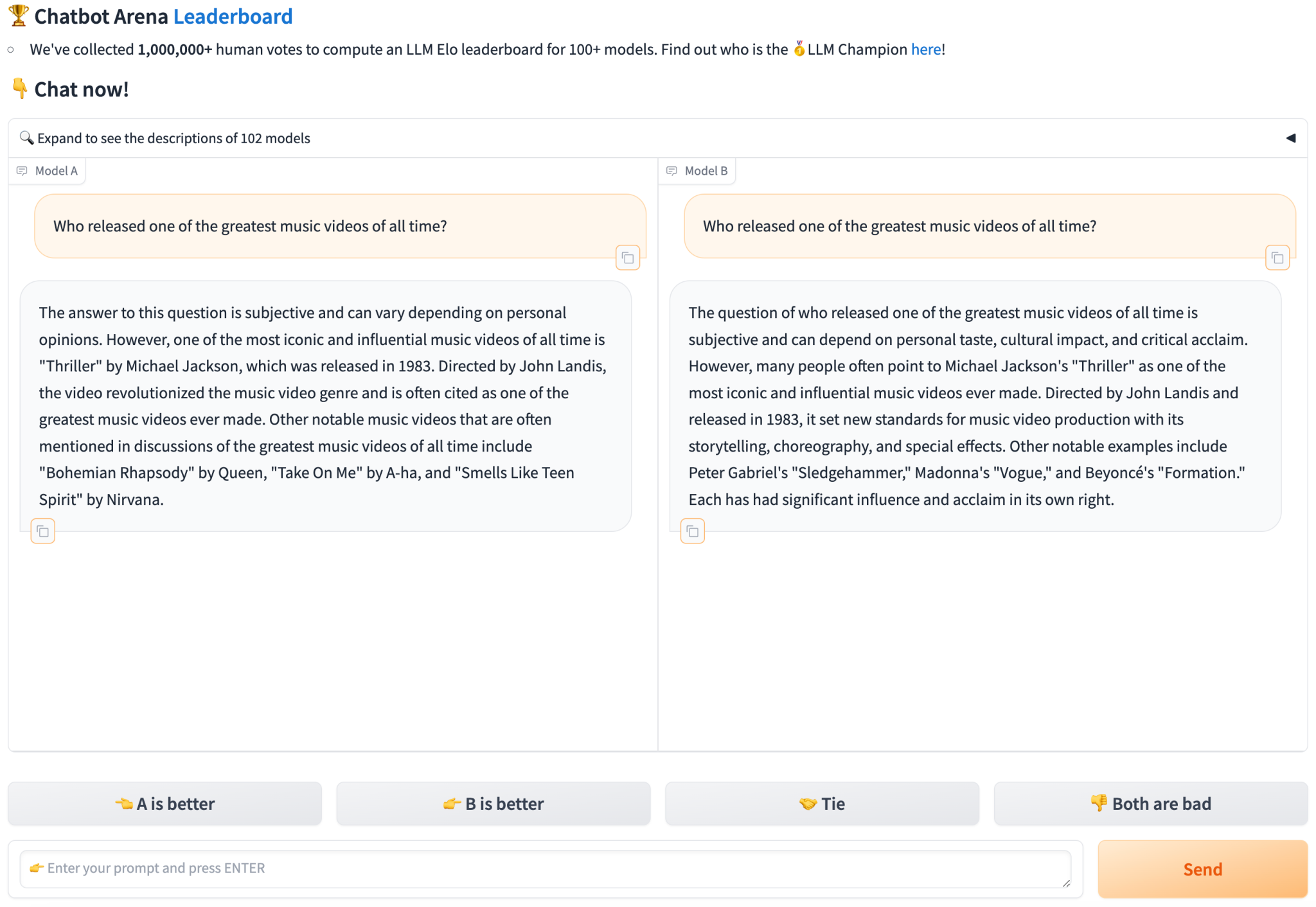Vote Tie for both models
This screenshot has height=907, width=1316.
[x=822, y=804]
